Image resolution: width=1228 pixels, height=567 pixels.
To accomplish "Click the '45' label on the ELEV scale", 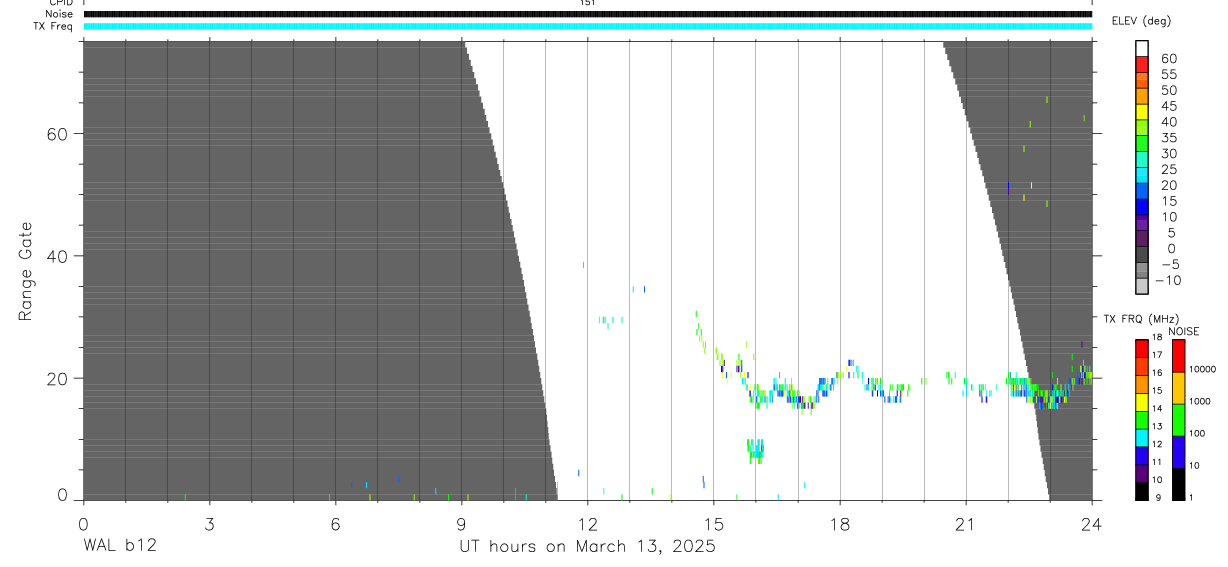I will coord(1168,106).
